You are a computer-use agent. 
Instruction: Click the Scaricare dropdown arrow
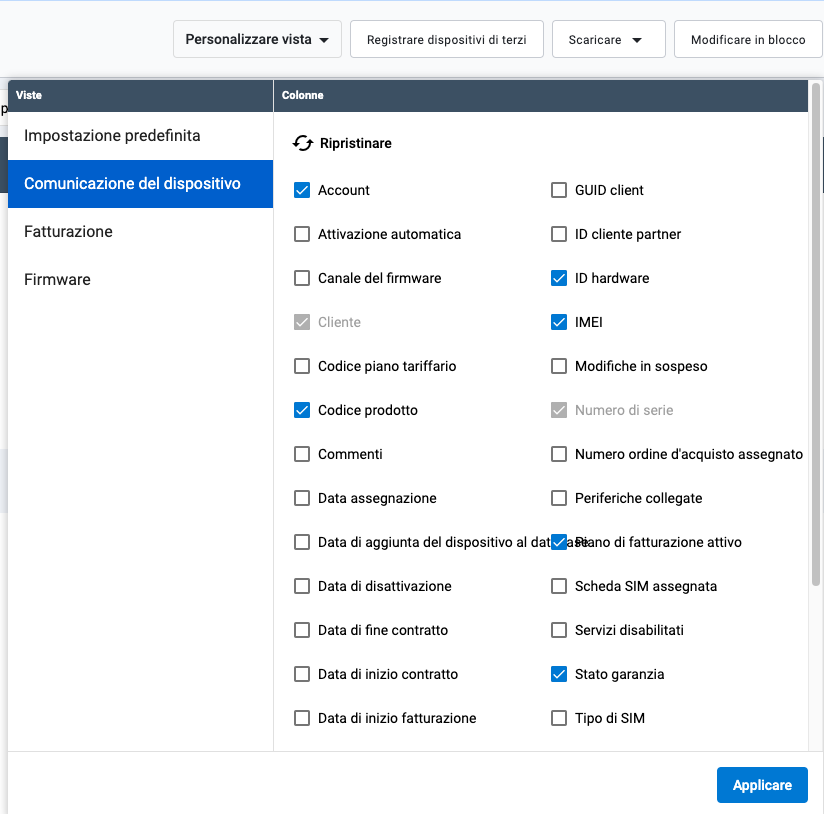tap(637, 40)
